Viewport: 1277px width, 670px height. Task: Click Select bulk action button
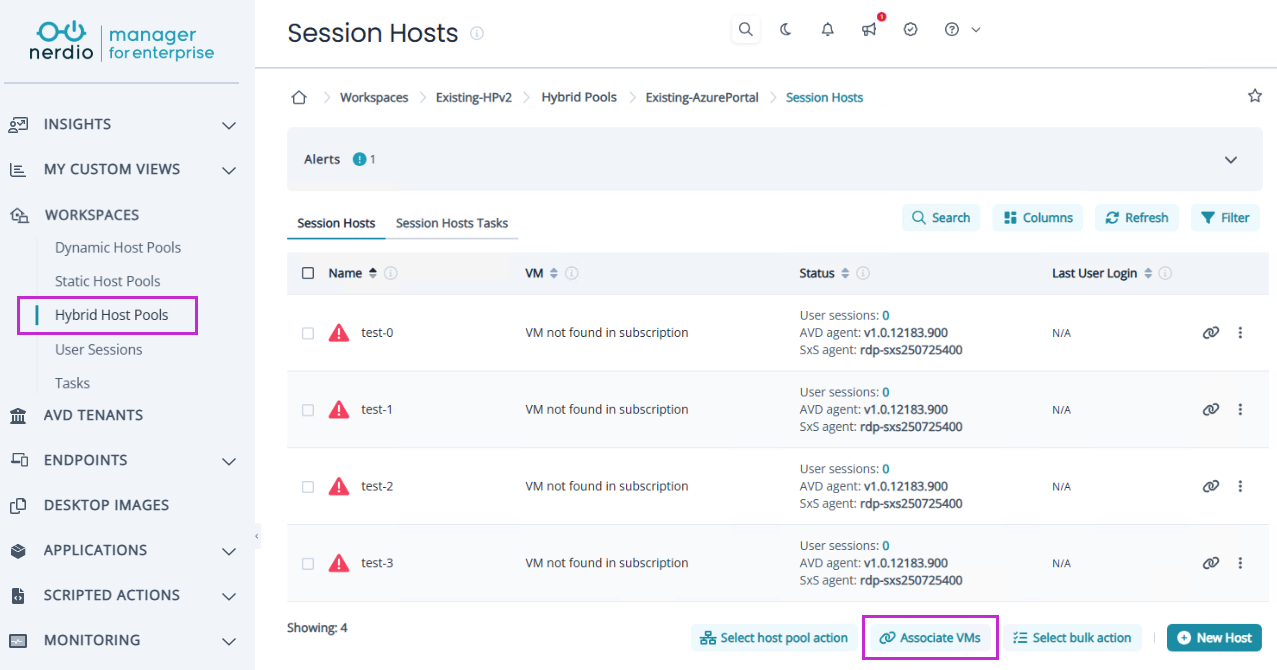click(1072, 638)
